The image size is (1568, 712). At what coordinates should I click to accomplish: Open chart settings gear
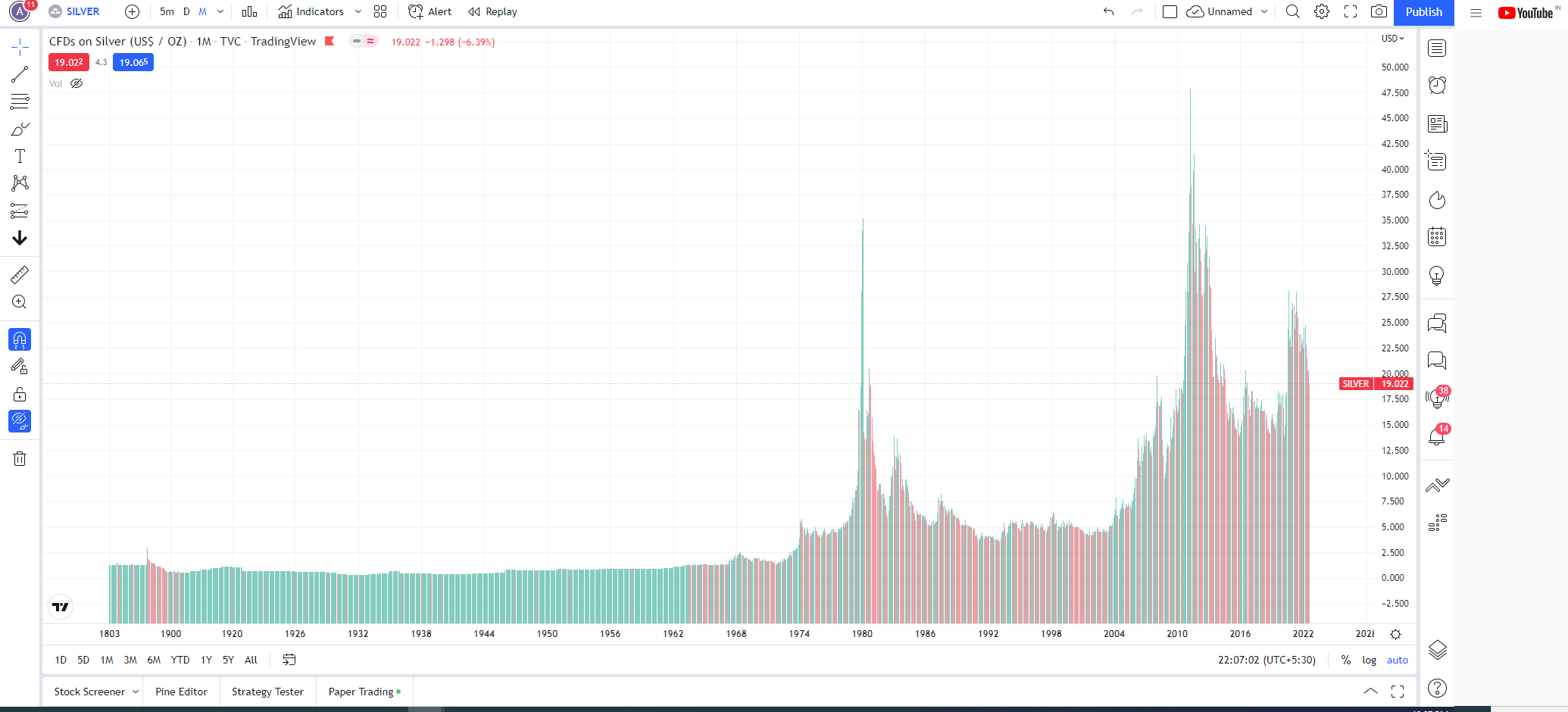click(x=1322, y=11)
